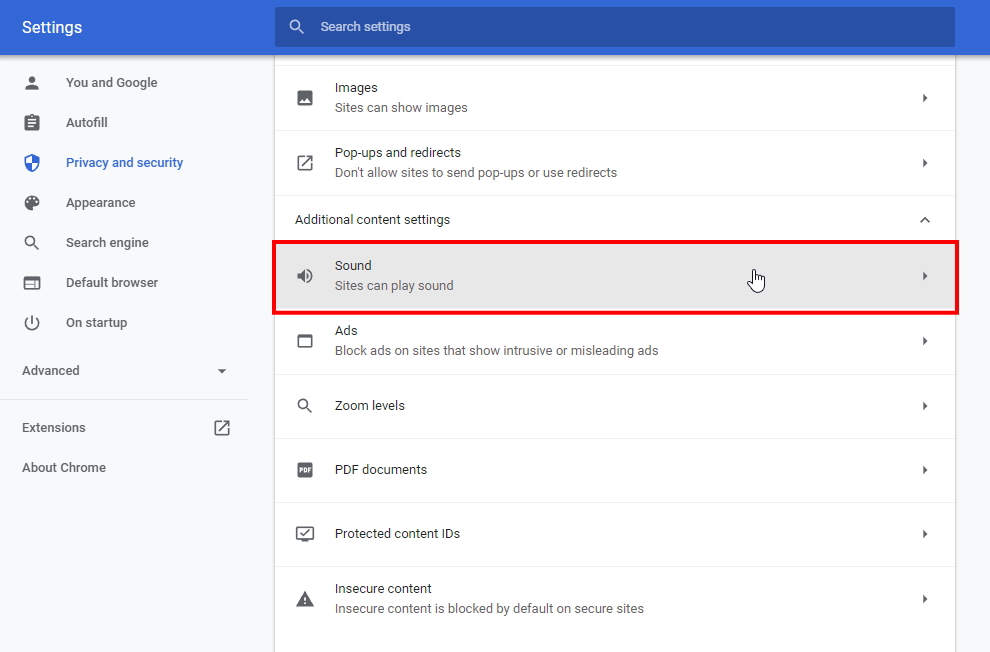990x652 pixels.
Task: Click the Zoom levels magnifier icon
Action: click(x=305, y=406)
